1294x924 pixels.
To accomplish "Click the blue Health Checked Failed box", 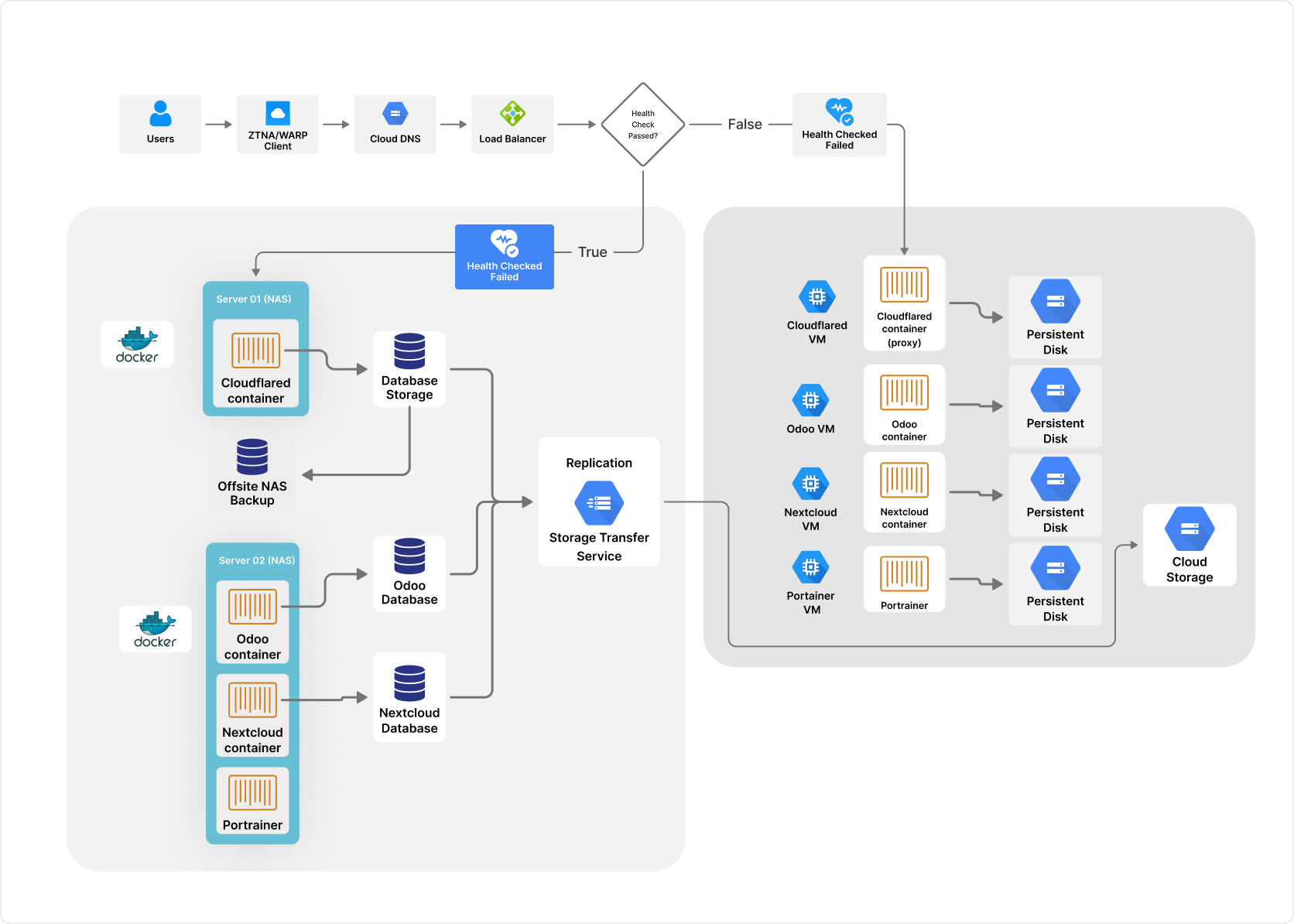I will tap(504, 257).
